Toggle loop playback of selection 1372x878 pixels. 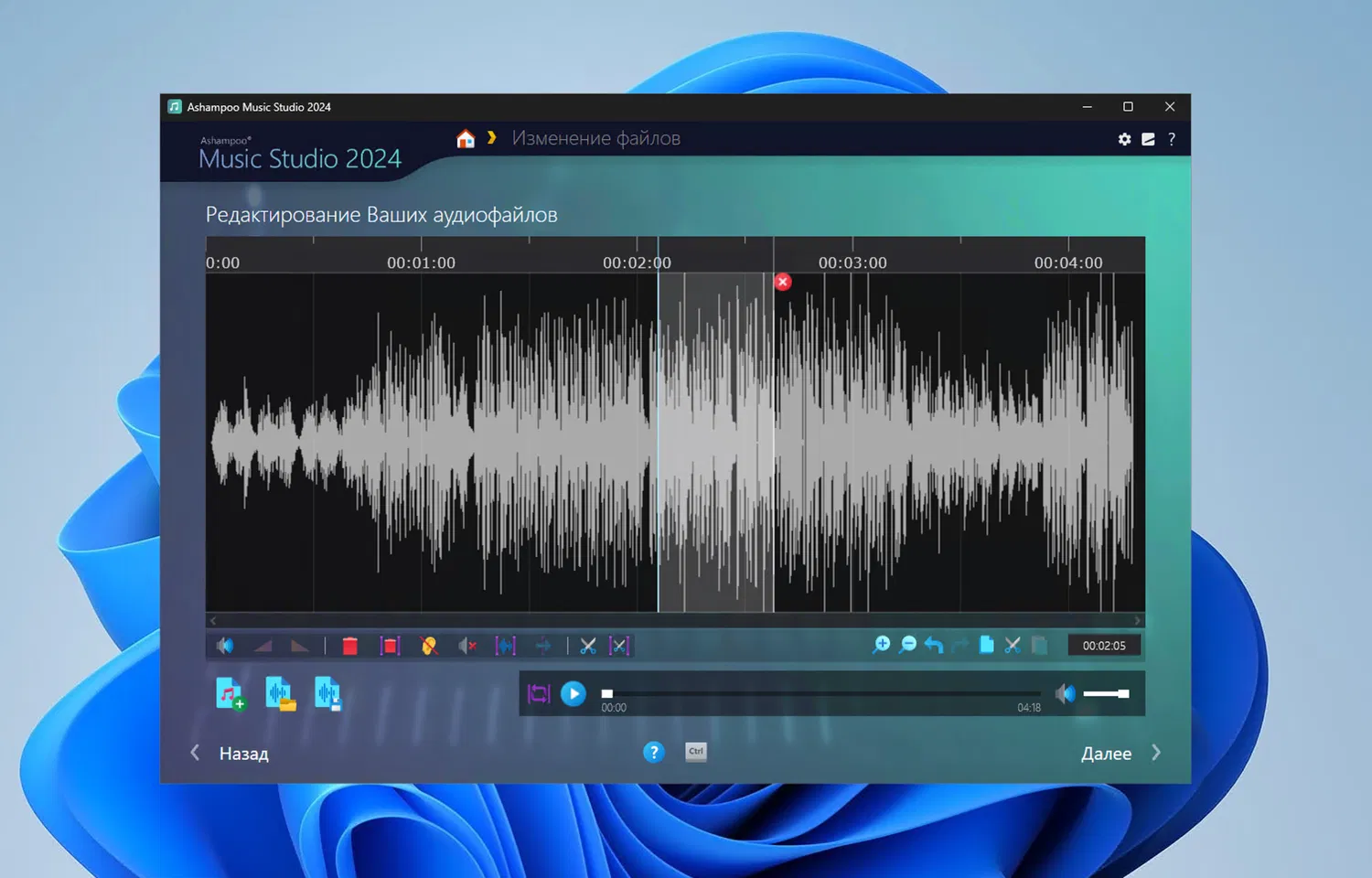539,694
